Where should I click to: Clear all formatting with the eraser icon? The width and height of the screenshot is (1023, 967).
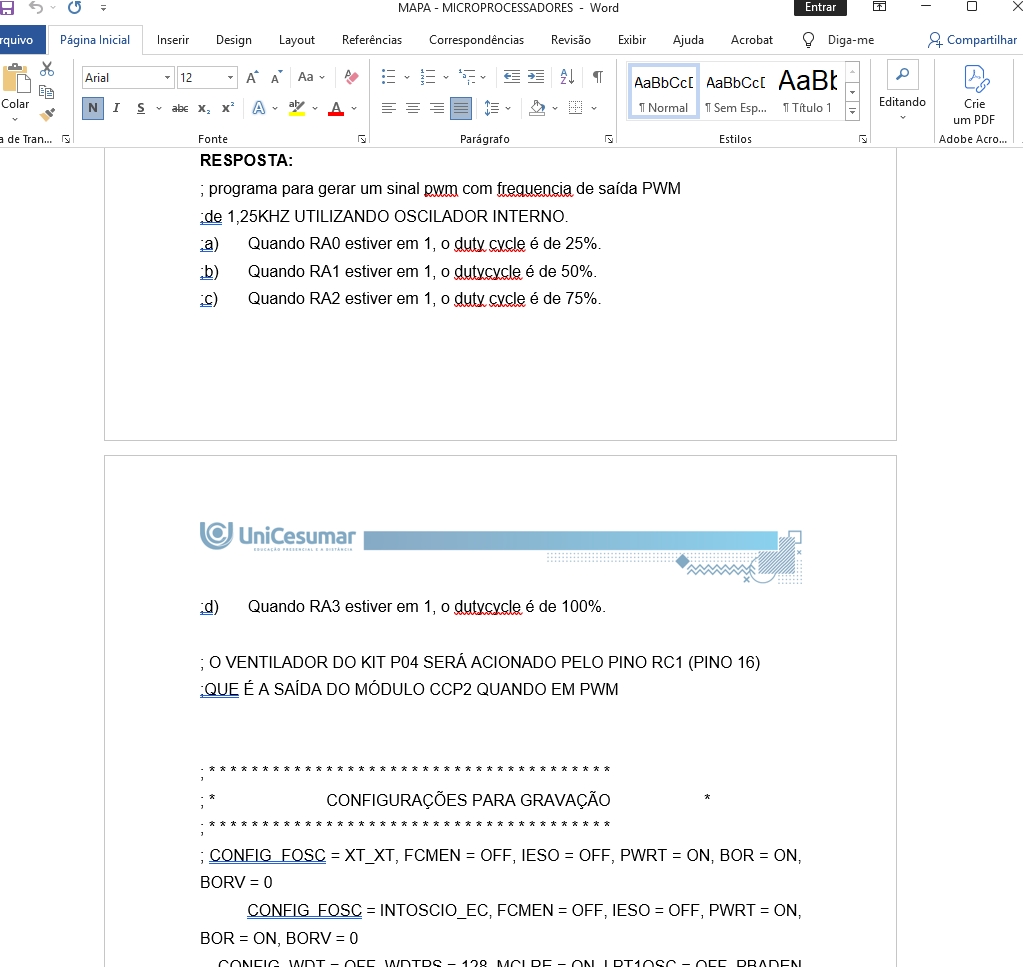(351, 77)
